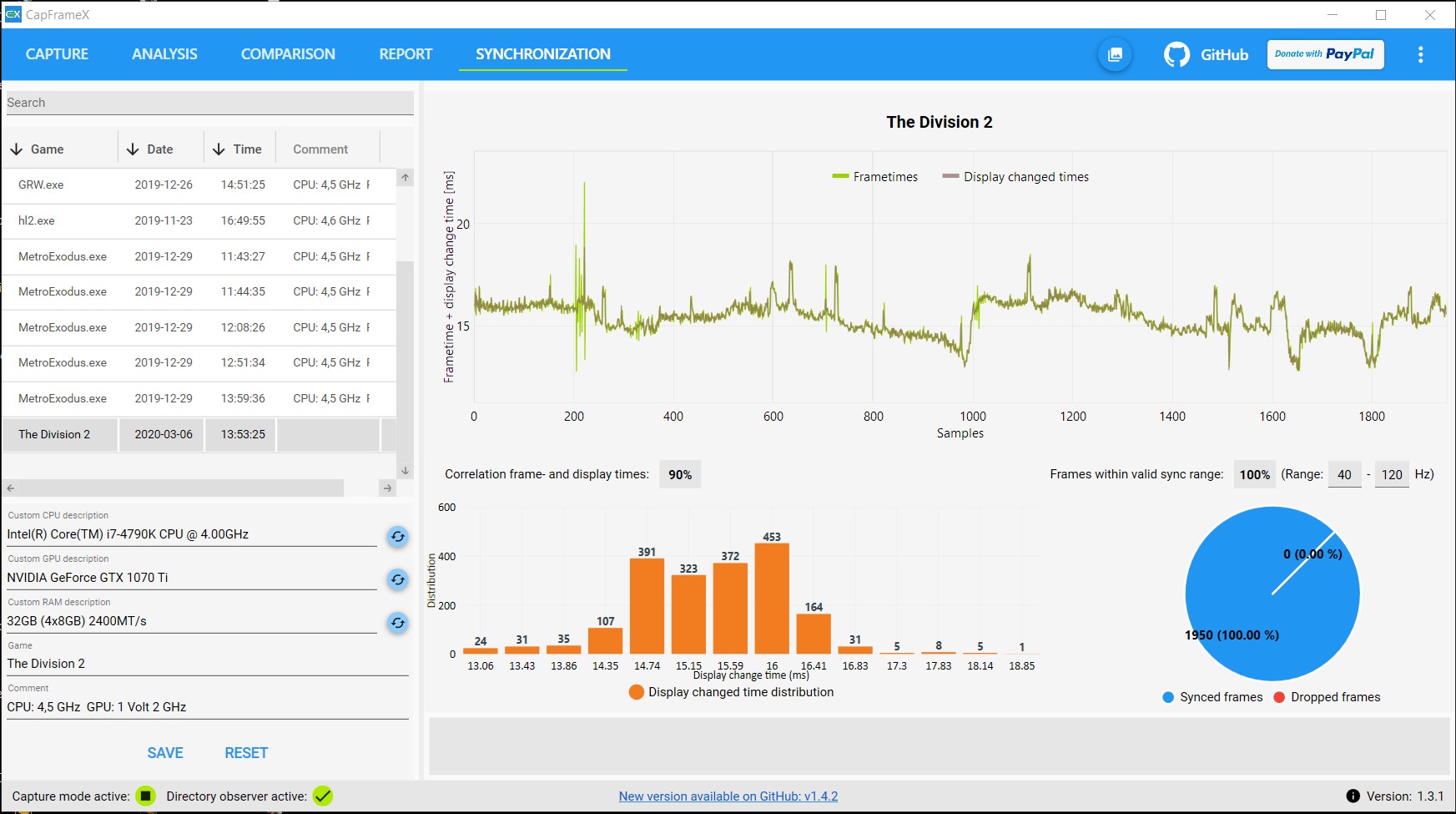Select the hl2.exe record row

point(199,221)
